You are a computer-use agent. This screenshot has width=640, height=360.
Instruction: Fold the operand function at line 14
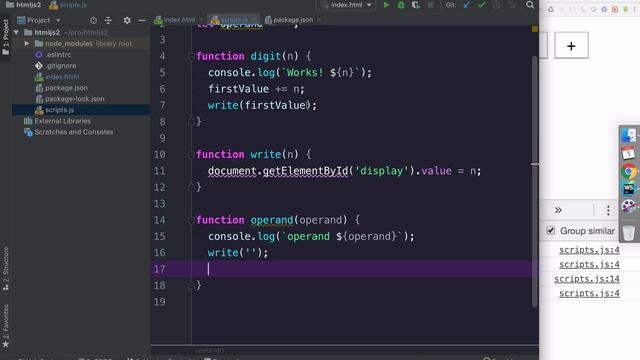pos(191,220)
